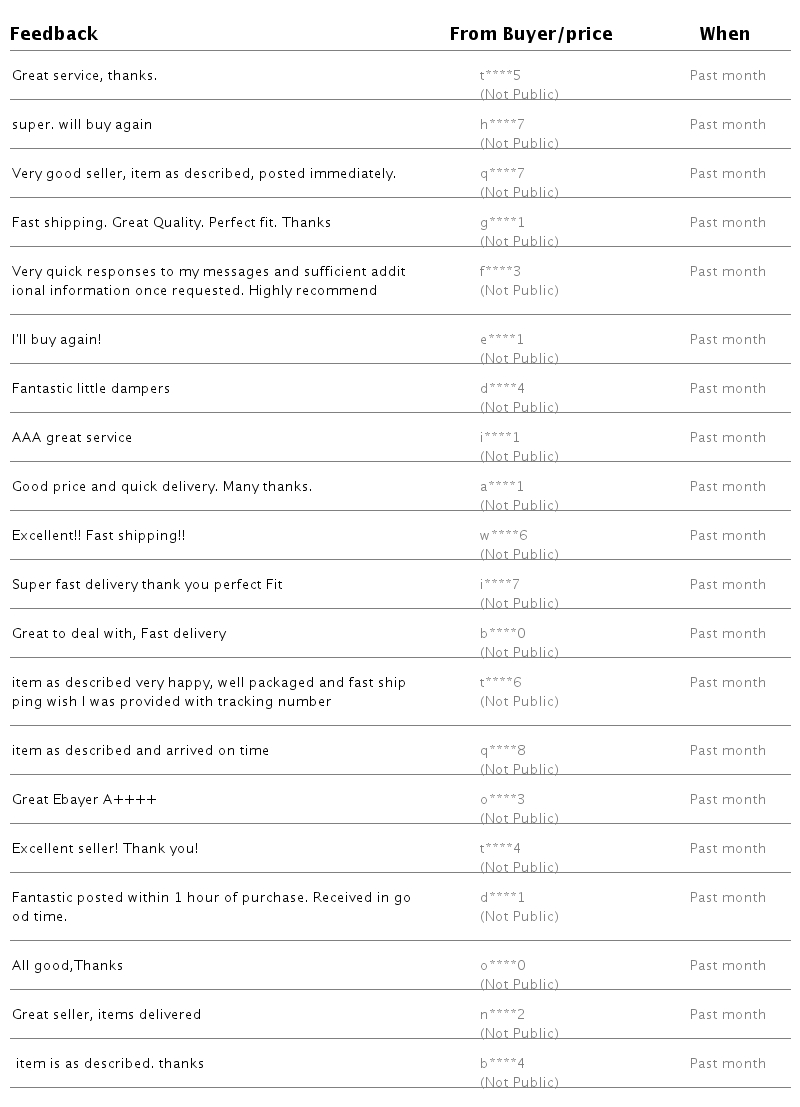800x1107 pixels.
Task: Select 'Great seller, items delivered' comment
Action: coord(106,1015)
